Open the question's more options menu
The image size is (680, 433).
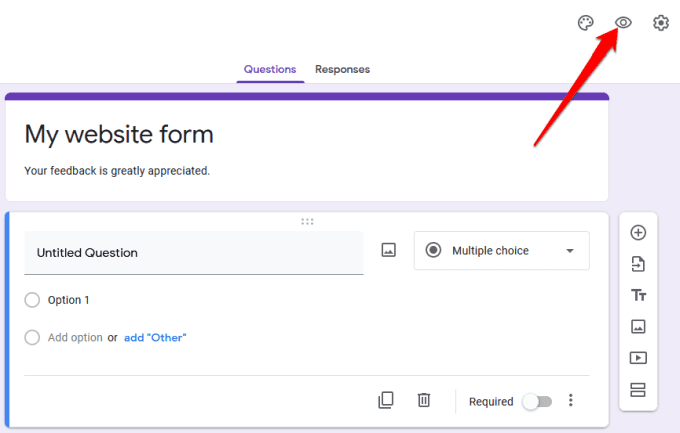(x=571, y=400)
